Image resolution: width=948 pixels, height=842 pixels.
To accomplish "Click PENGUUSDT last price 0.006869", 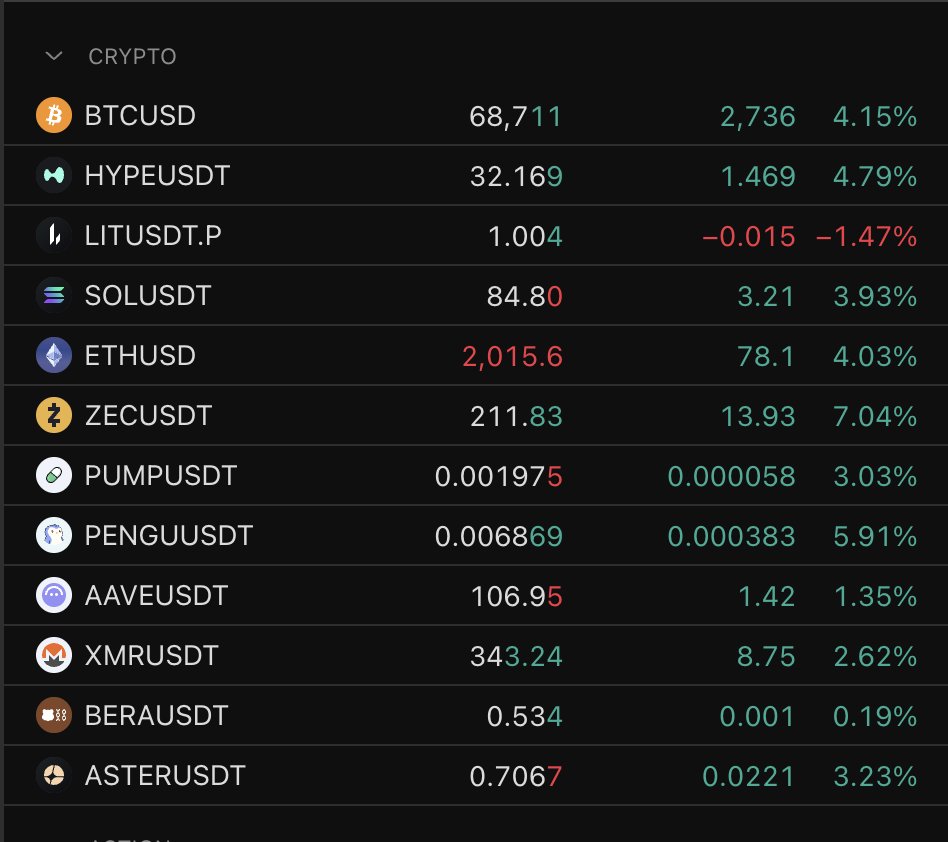I will [499, 536].
